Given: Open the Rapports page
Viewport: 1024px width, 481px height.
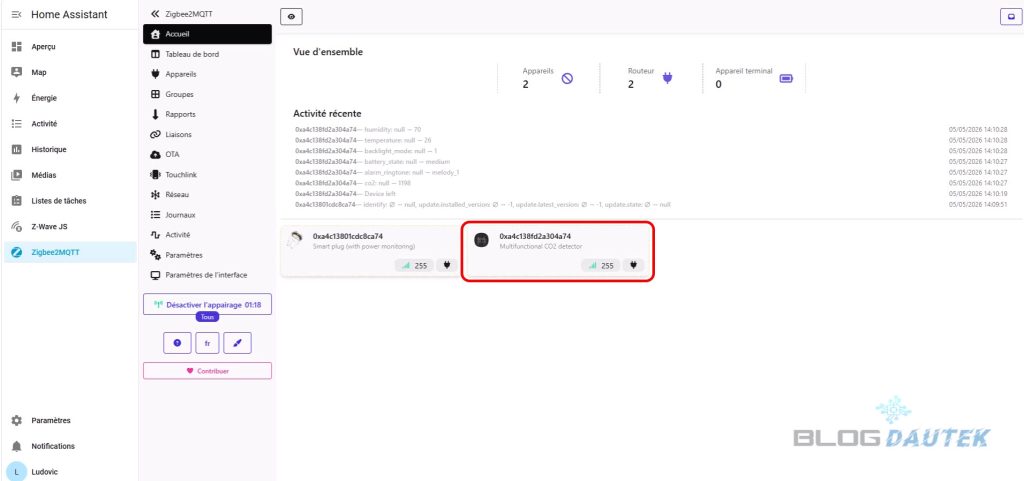Looking at the screenshot, I should pos(207,114).
